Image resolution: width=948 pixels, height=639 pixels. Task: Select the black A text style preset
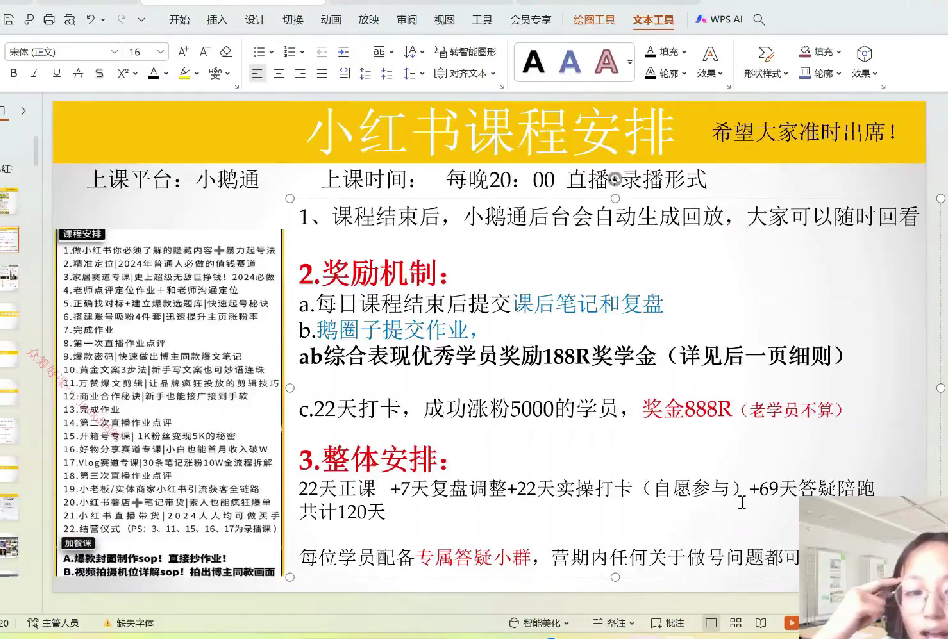(x=533, y=62)
